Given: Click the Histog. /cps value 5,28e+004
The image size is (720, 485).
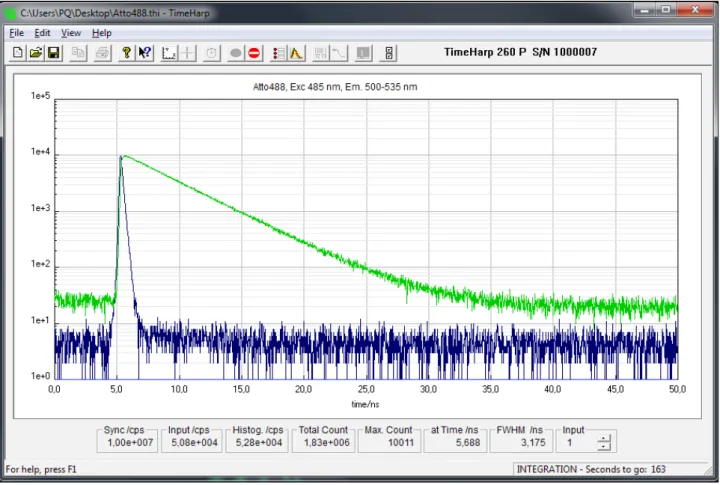Looking at the screenshot, I should 259,443.
